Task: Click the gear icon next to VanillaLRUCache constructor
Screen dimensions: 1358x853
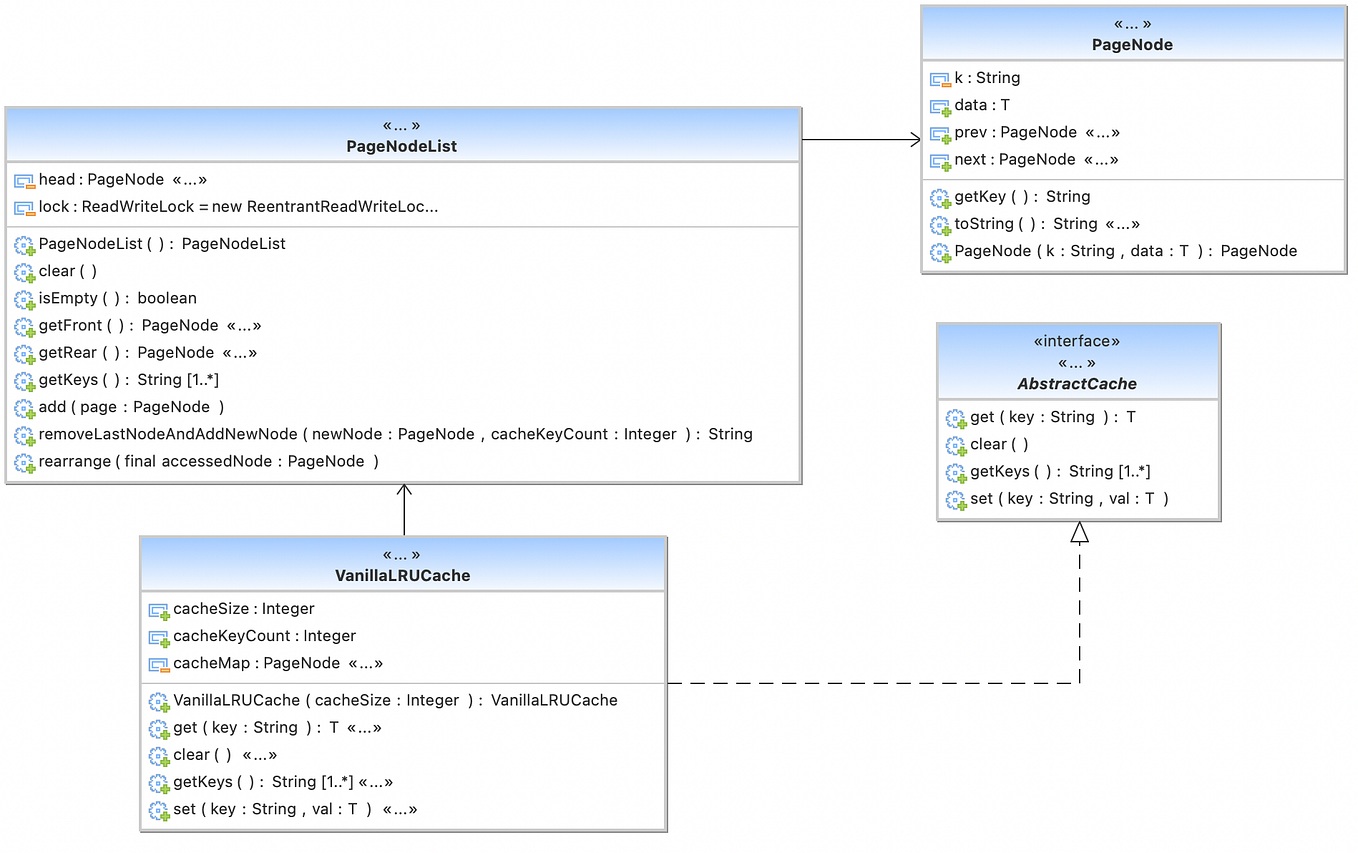Action: 158,701
